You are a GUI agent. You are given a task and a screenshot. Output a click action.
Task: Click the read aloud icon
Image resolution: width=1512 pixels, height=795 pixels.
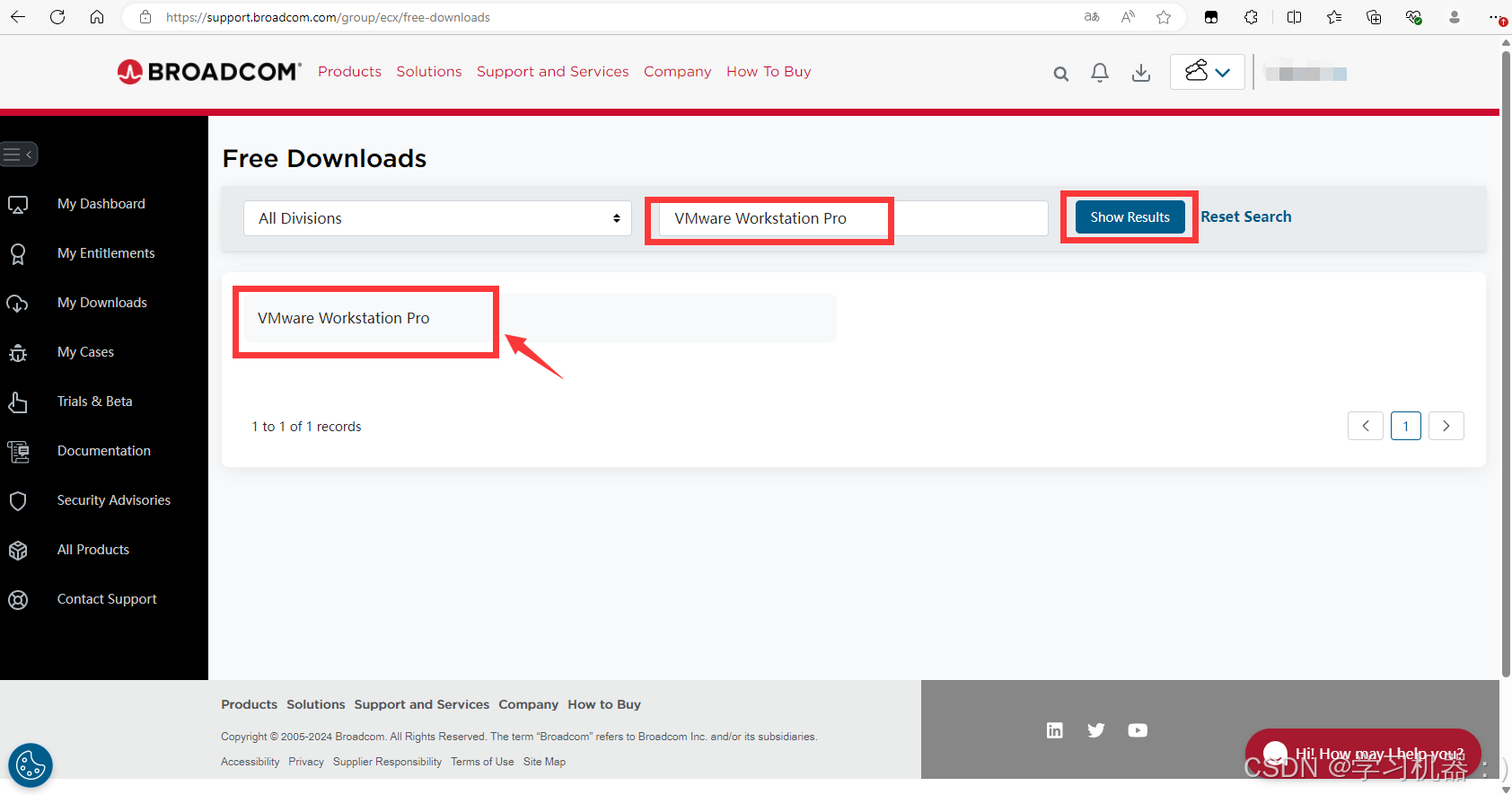point(1128,17)
